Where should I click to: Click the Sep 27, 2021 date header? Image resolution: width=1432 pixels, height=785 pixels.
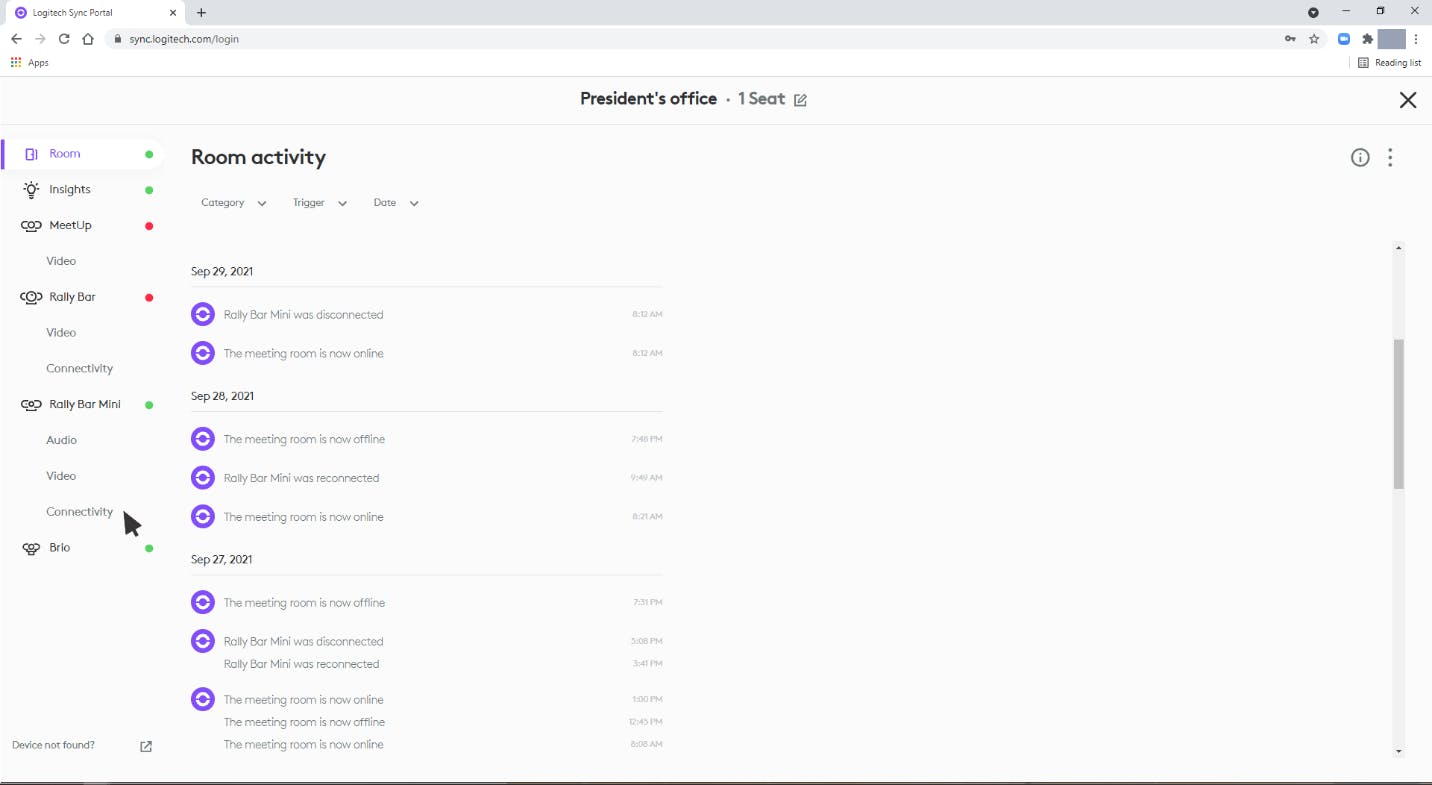pos(222,560)
